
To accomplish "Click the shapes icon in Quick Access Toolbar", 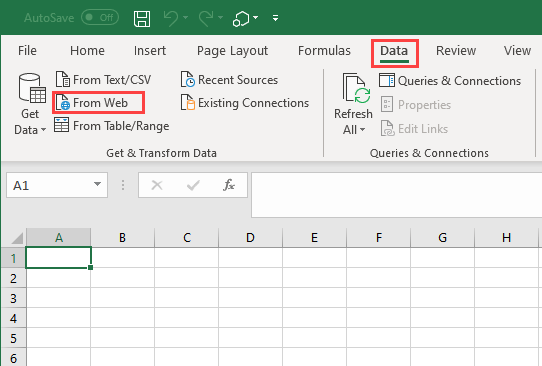I will click(x=241, y=19).
